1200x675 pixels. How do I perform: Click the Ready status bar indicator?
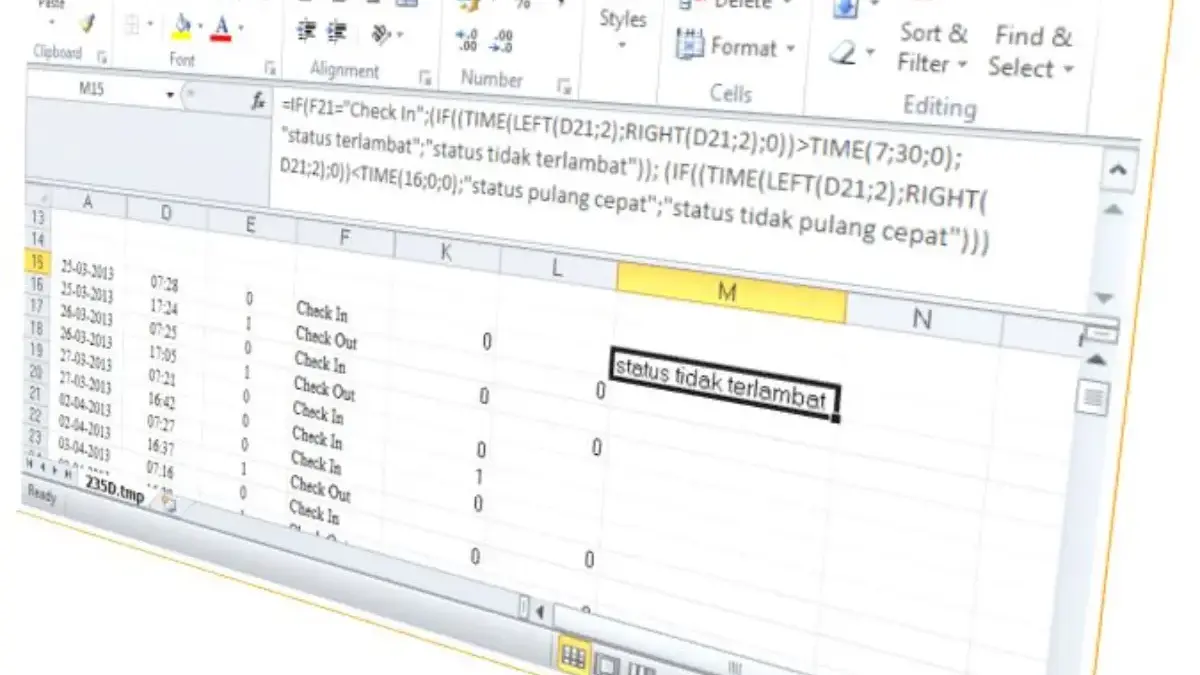[x=40, y=494]
